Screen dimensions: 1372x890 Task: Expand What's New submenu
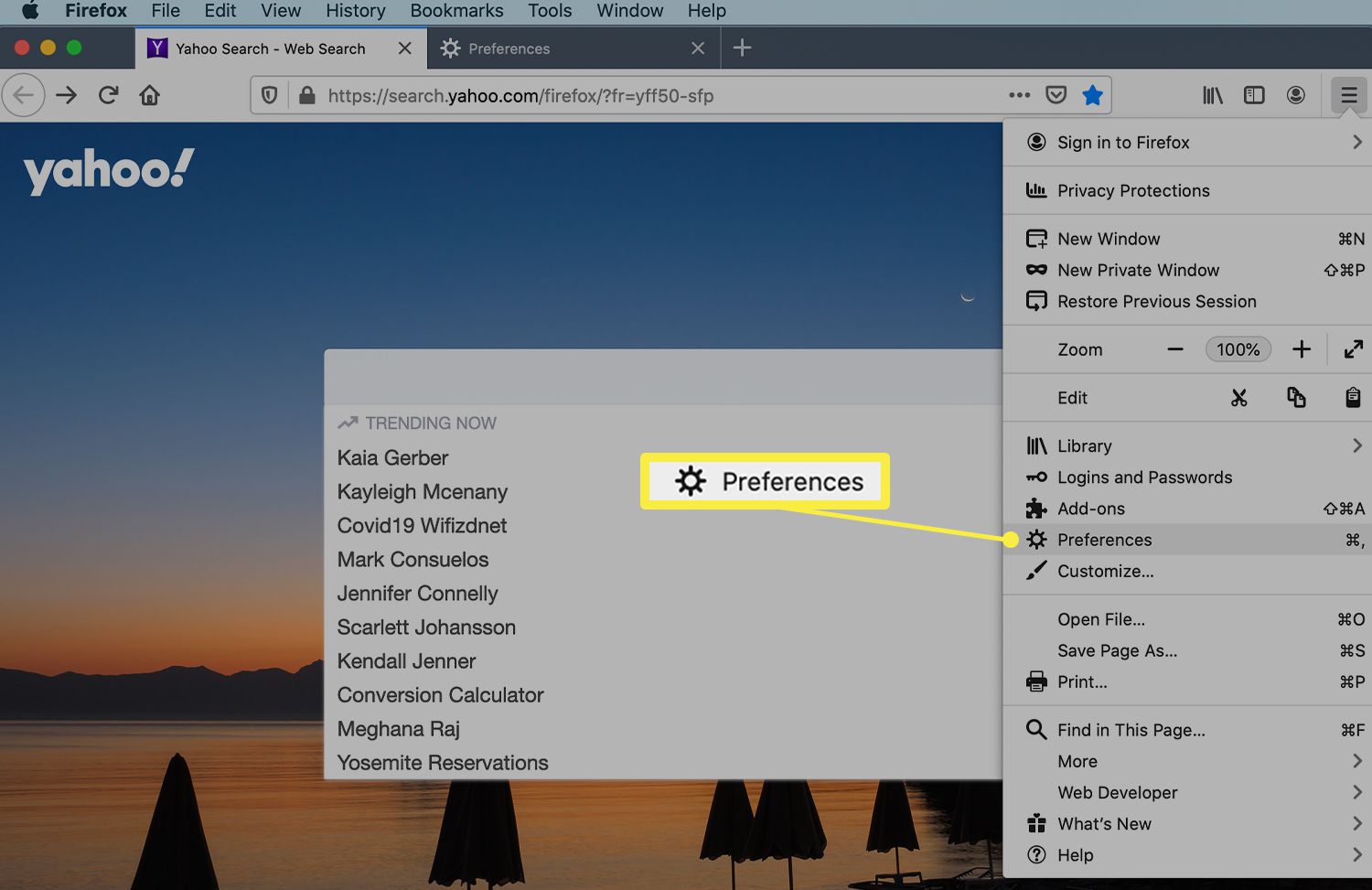1187,823
